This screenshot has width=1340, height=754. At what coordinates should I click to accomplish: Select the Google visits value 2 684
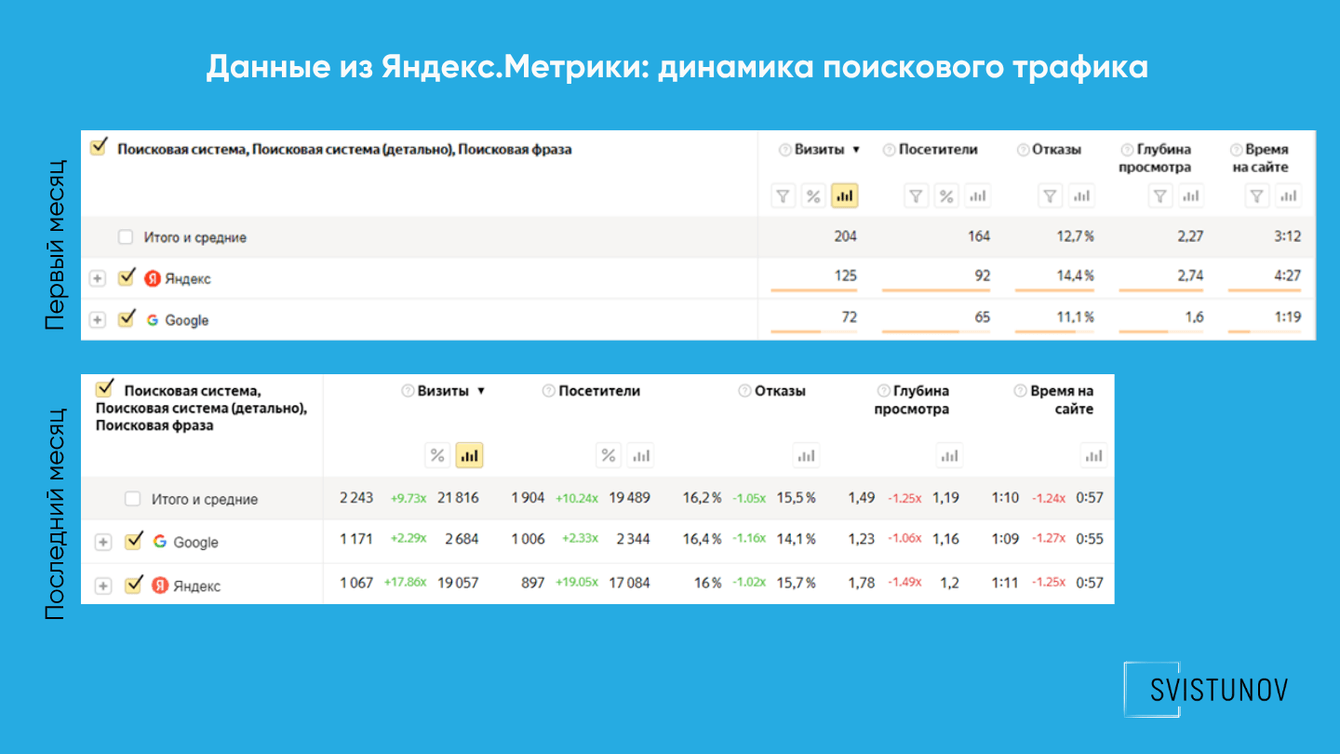(461, 539)
